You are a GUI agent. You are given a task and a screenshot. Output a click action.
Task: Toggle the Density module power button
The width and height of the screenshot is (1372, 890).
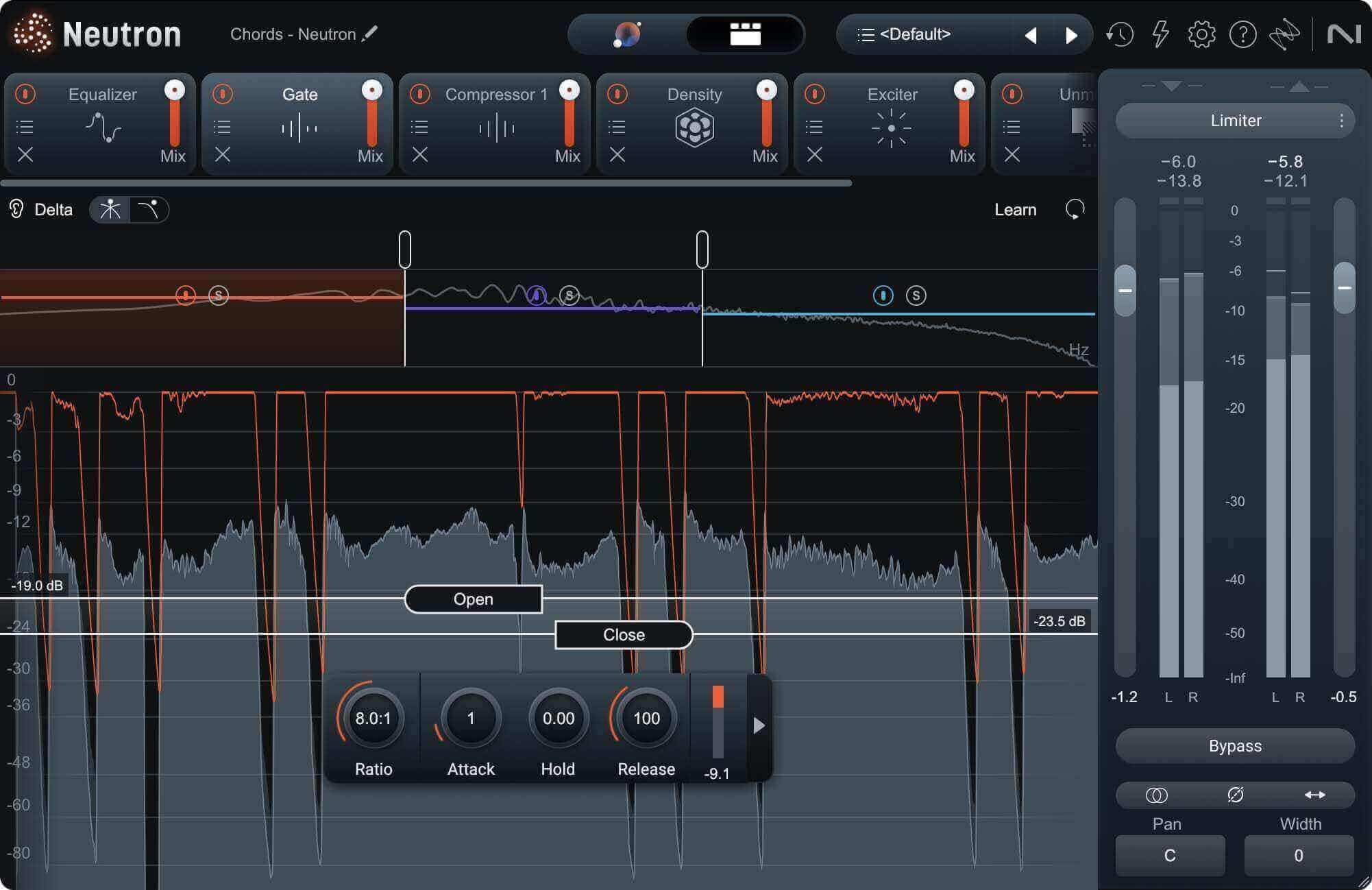coord(617,93)
